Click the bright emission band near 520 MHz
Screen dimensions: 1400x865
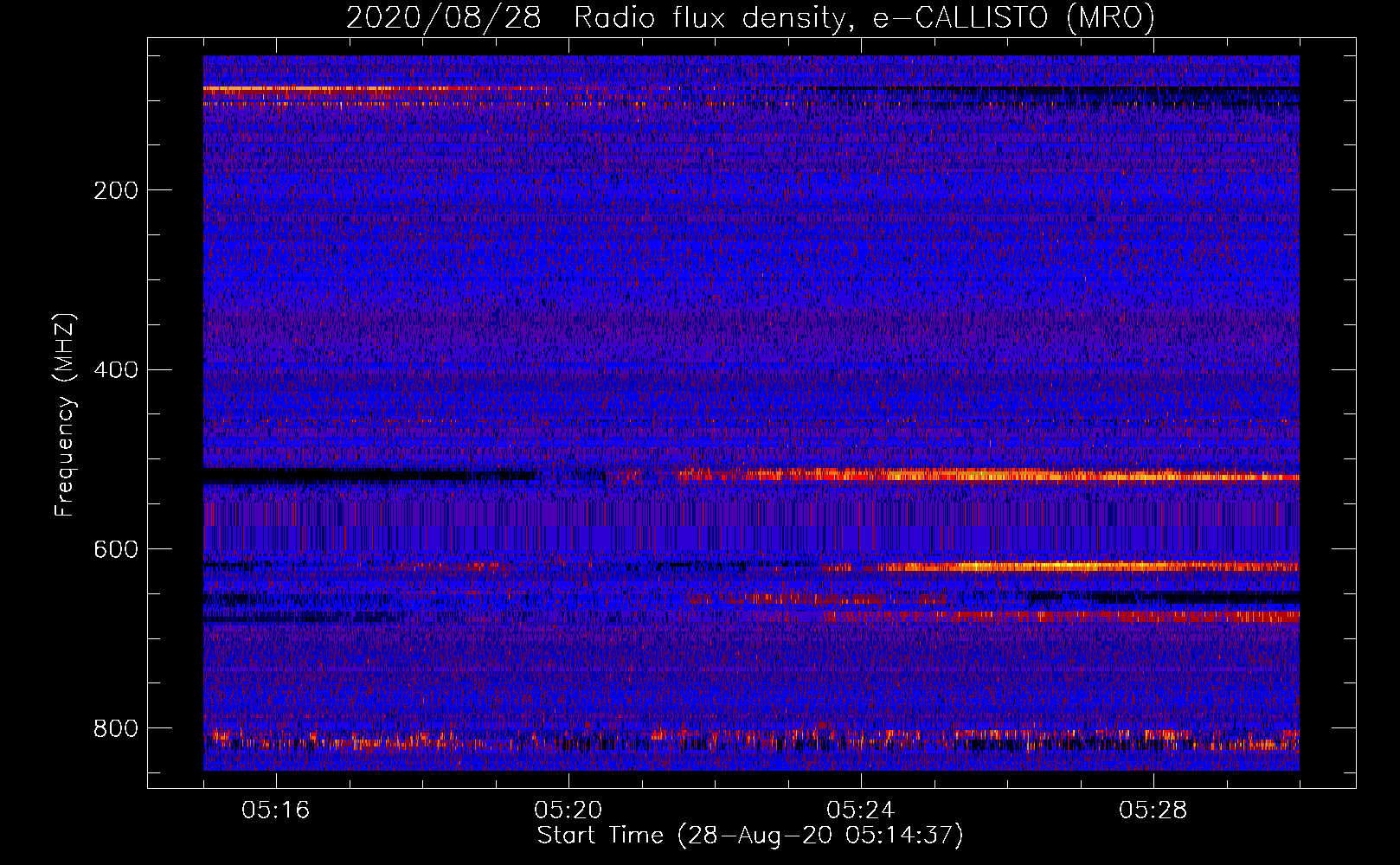pyautogui.click(x=986, y=475)
